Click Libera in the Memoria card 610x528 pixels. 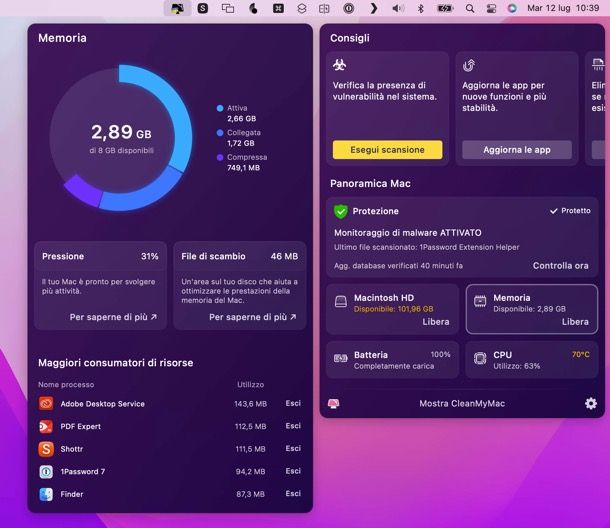[575, 322]
